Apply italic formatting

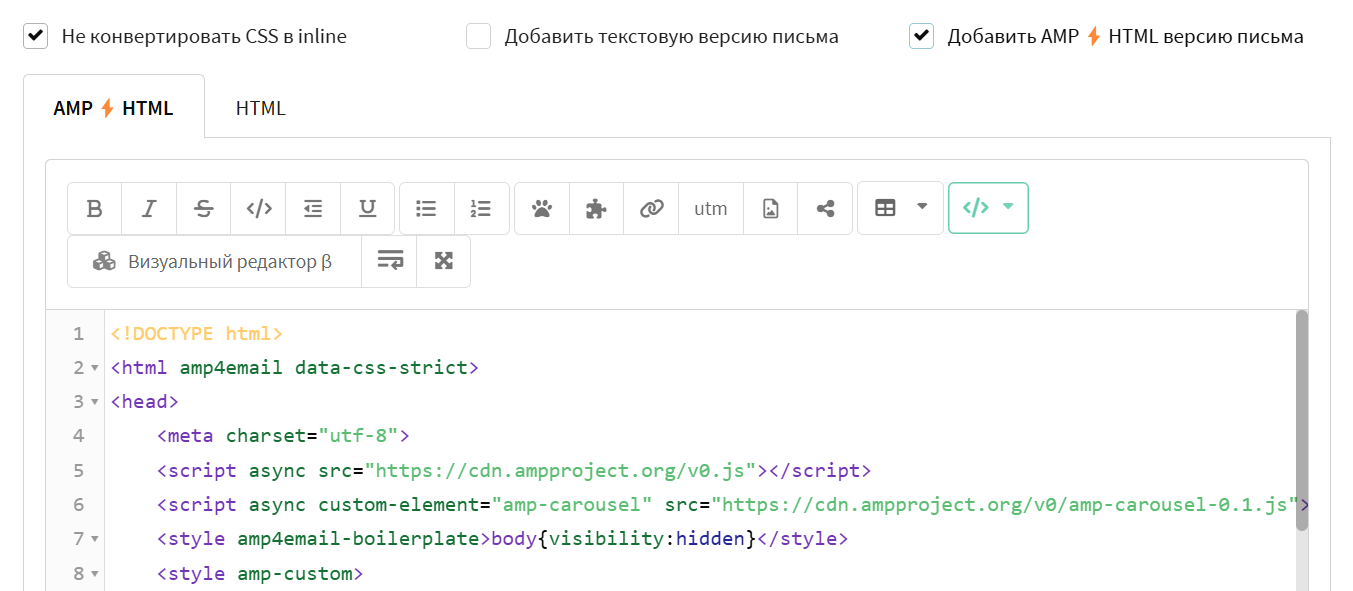149,208
